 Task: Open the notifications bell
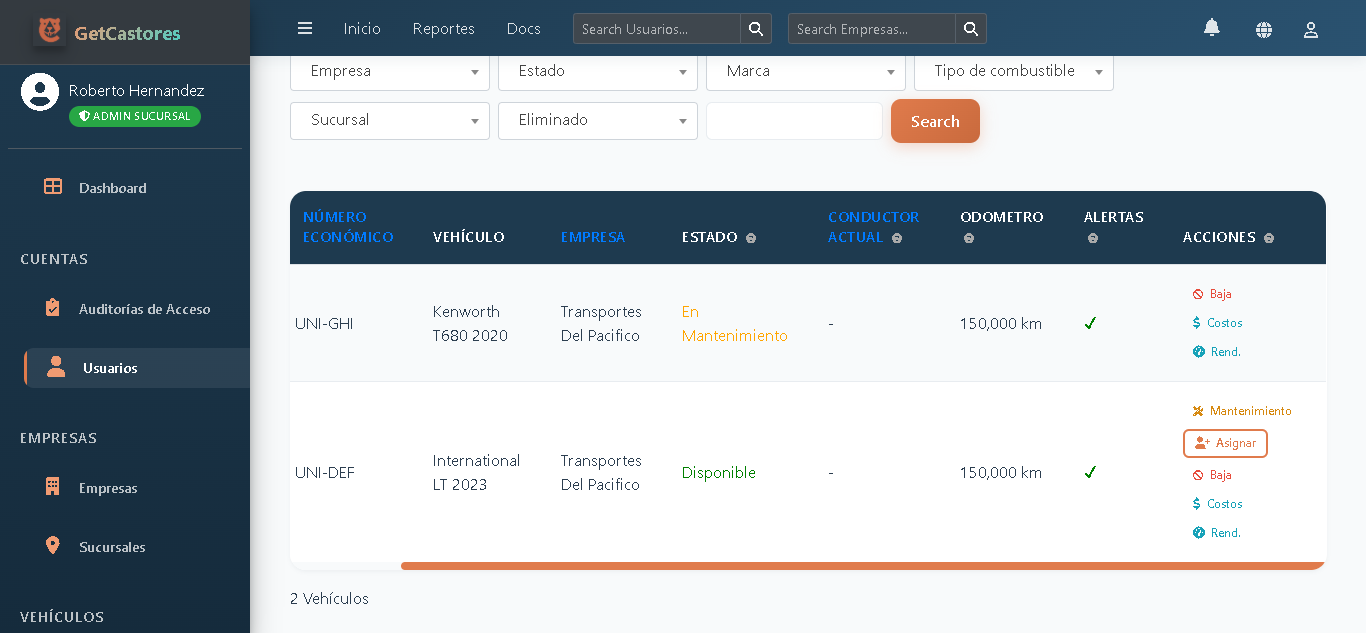(x=1211, y=29)
